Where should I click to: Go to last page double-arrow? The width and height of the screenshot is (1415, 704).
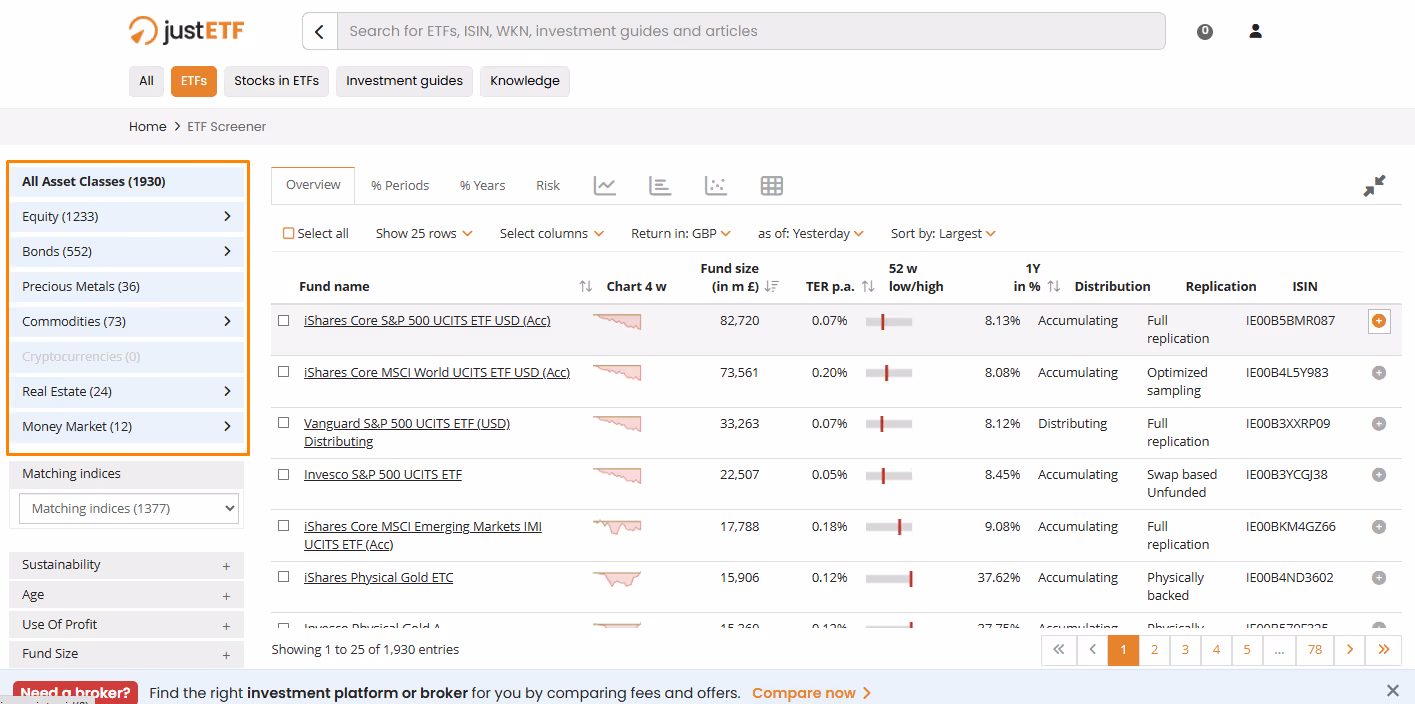1384,649
